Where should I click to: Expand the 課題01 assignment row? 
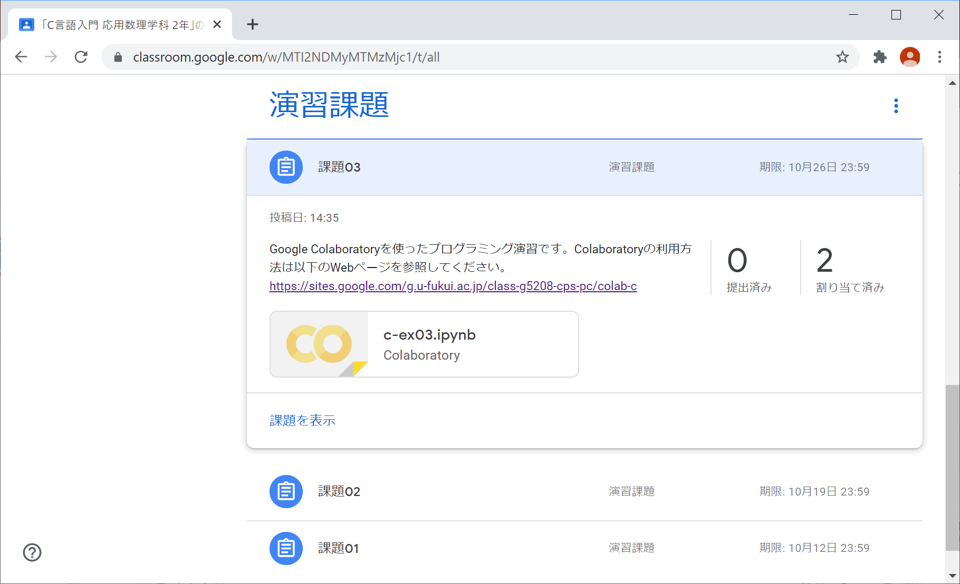[584, 548]
